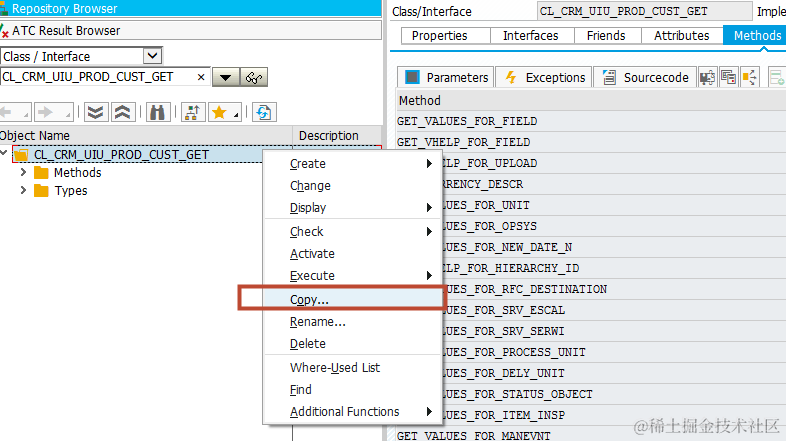Click the green insert row icon at toolbar edge
The image size is (786, 441).
777,77
